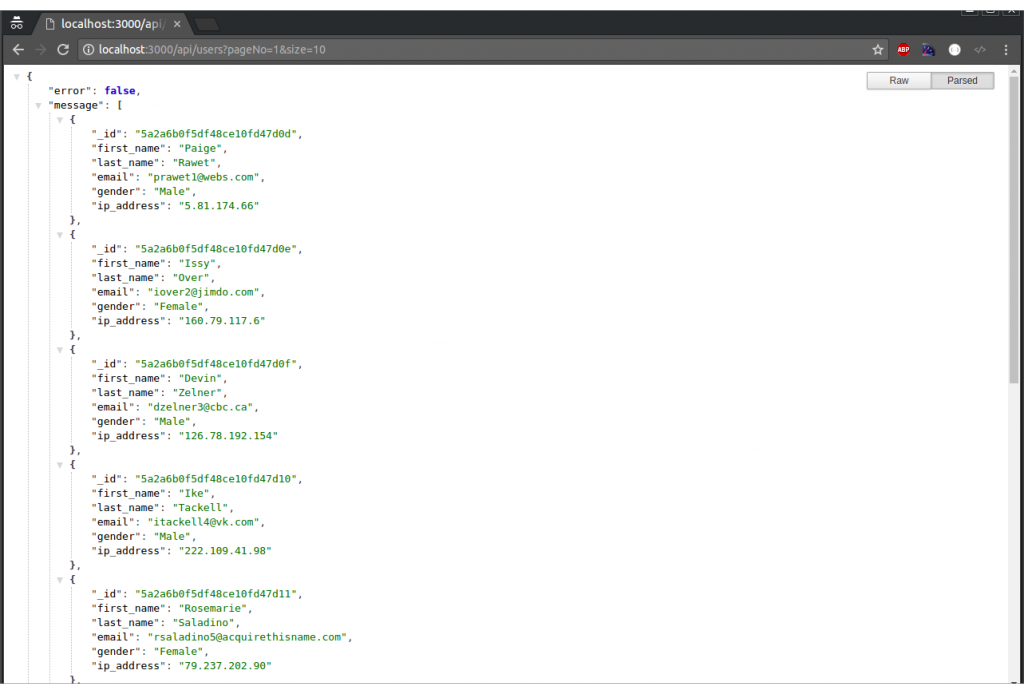Click the site info icon in address bar

(88, 48)
